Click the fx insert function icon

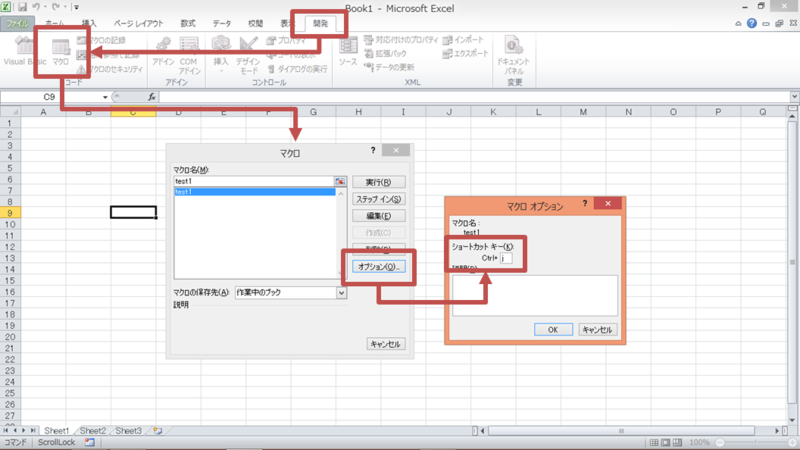[x=152, y=97]
